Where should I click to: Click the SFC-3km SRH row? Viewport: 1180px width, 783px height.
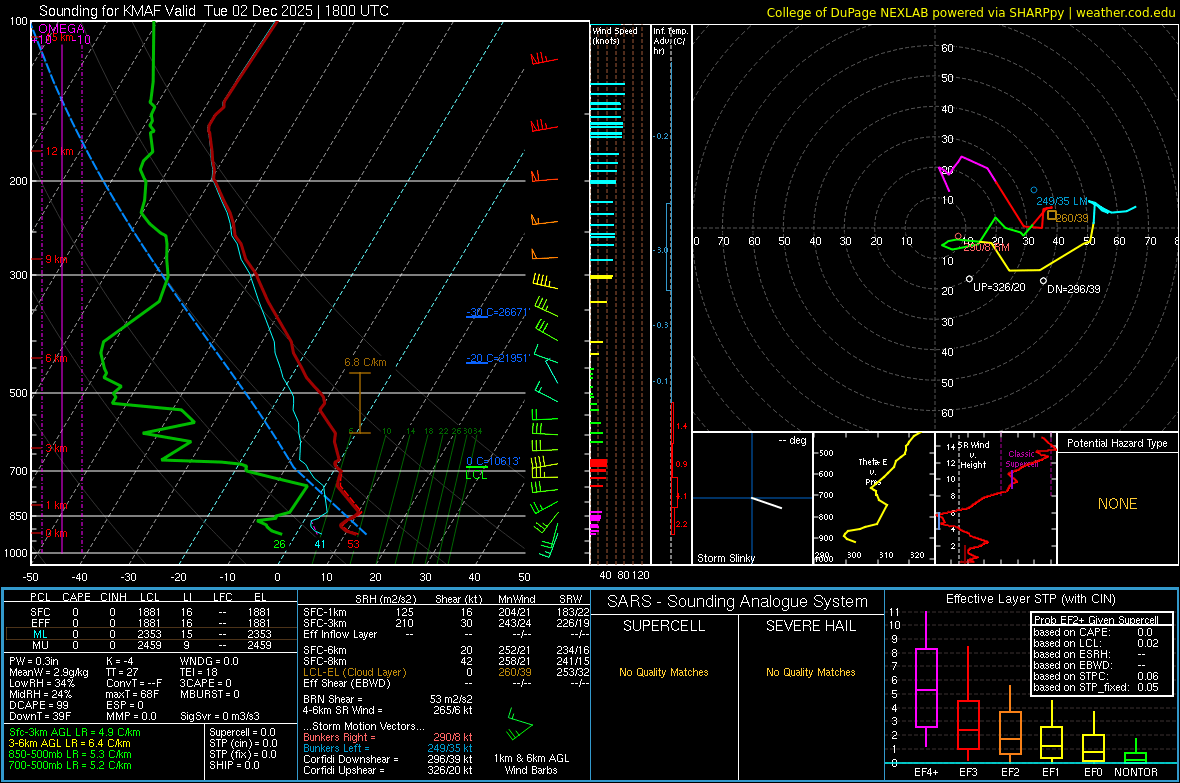click(x=446, y=623)
